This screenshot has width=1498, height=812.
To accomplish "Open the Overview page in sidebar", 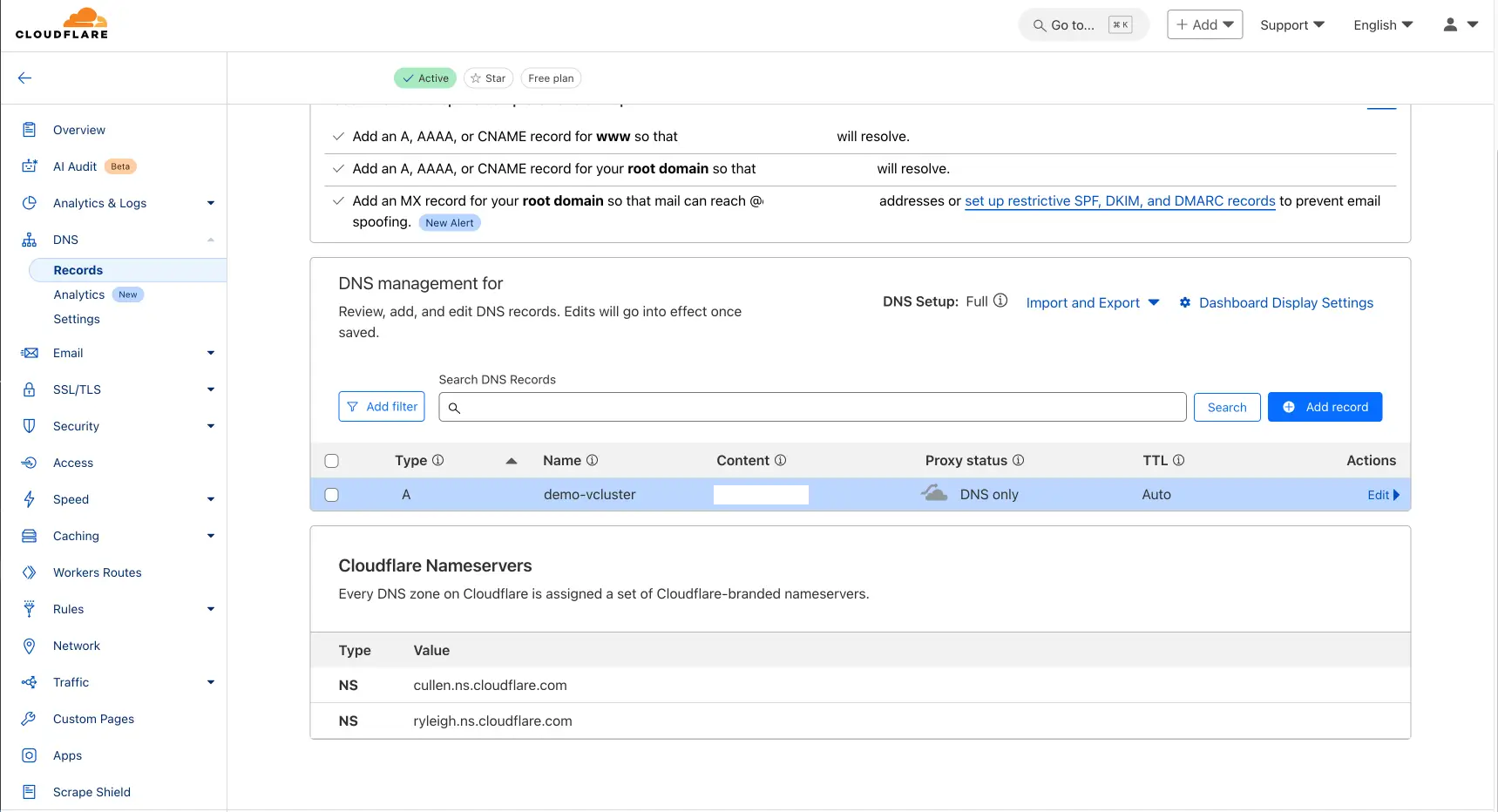I will [78, 130].
